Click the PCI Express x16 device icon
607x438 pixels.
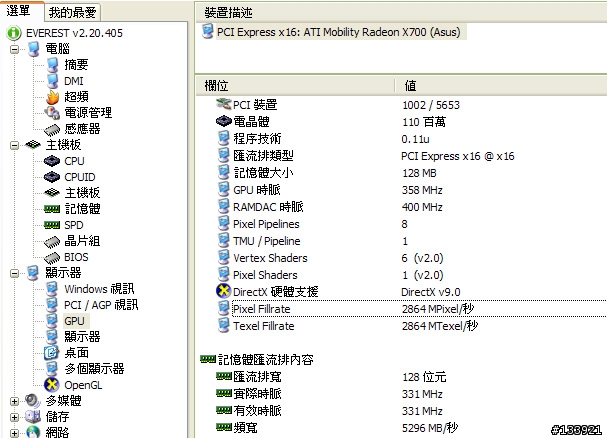coord(208,31)
